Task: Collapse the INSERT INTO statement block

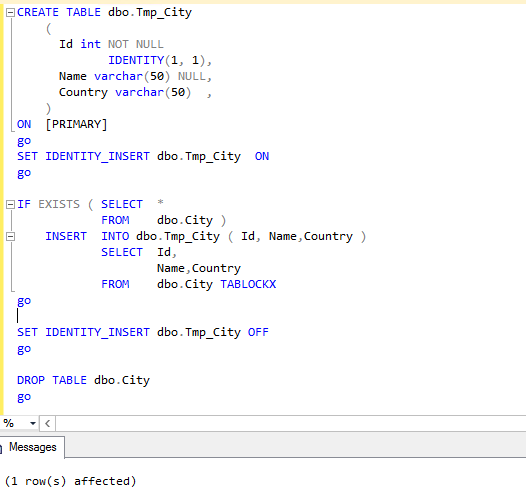Action: (10, 237)
